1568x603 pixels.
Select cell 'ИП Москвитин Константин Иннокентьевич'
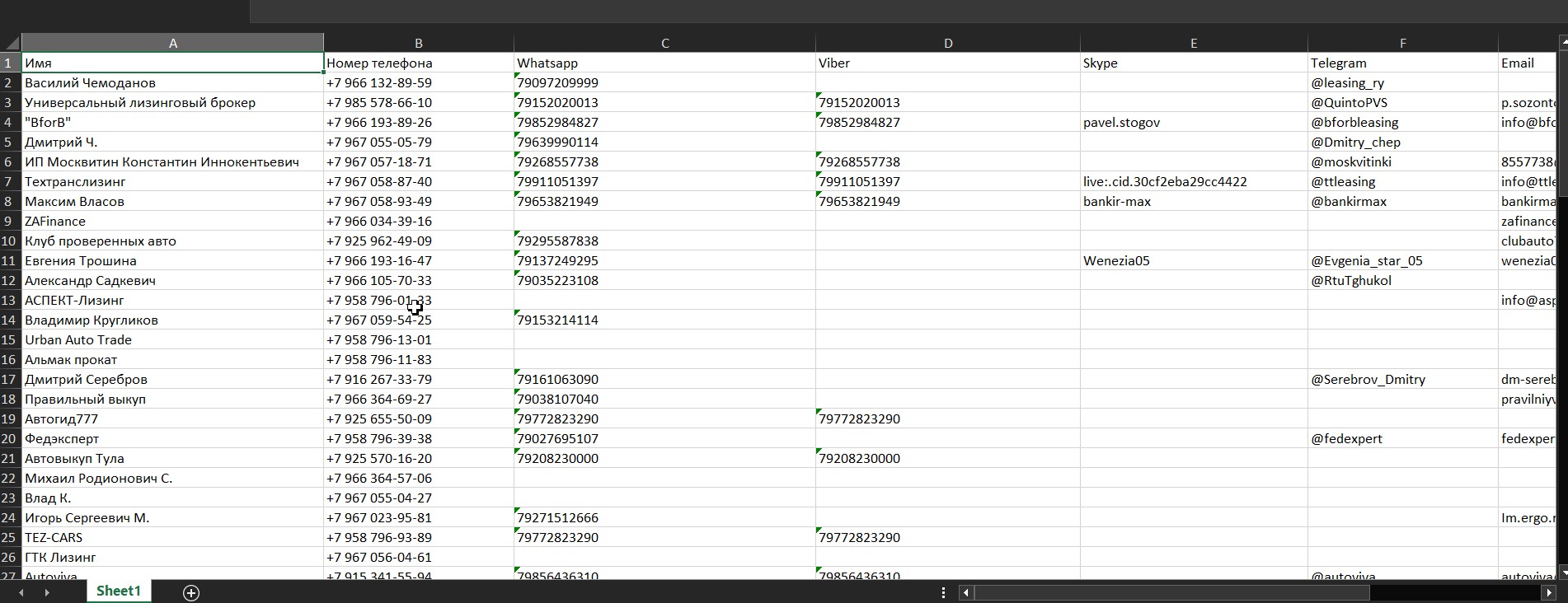point(173,161)
